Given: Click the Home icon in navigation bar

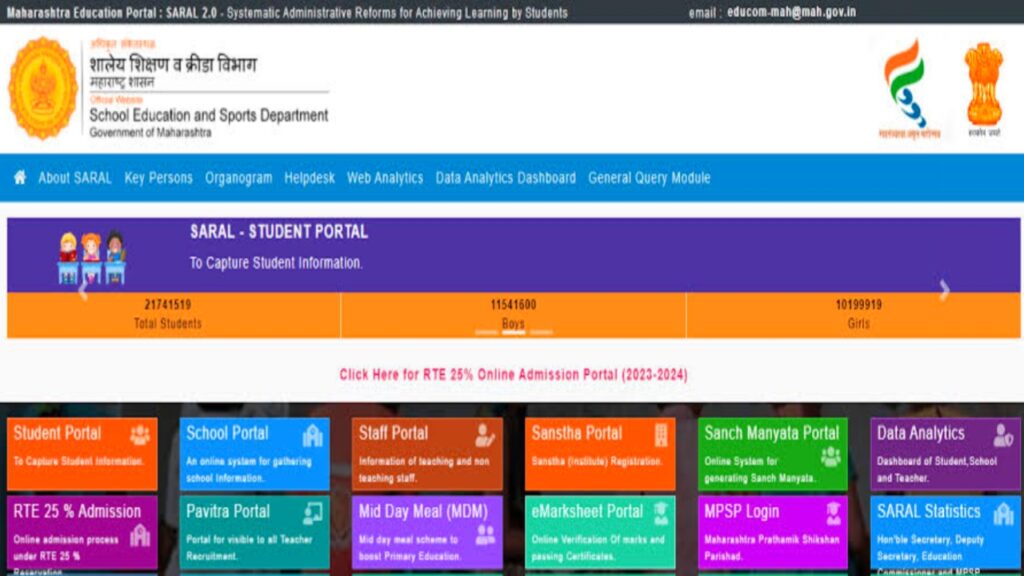Looking at the screenshot, I should click(20, 178).
